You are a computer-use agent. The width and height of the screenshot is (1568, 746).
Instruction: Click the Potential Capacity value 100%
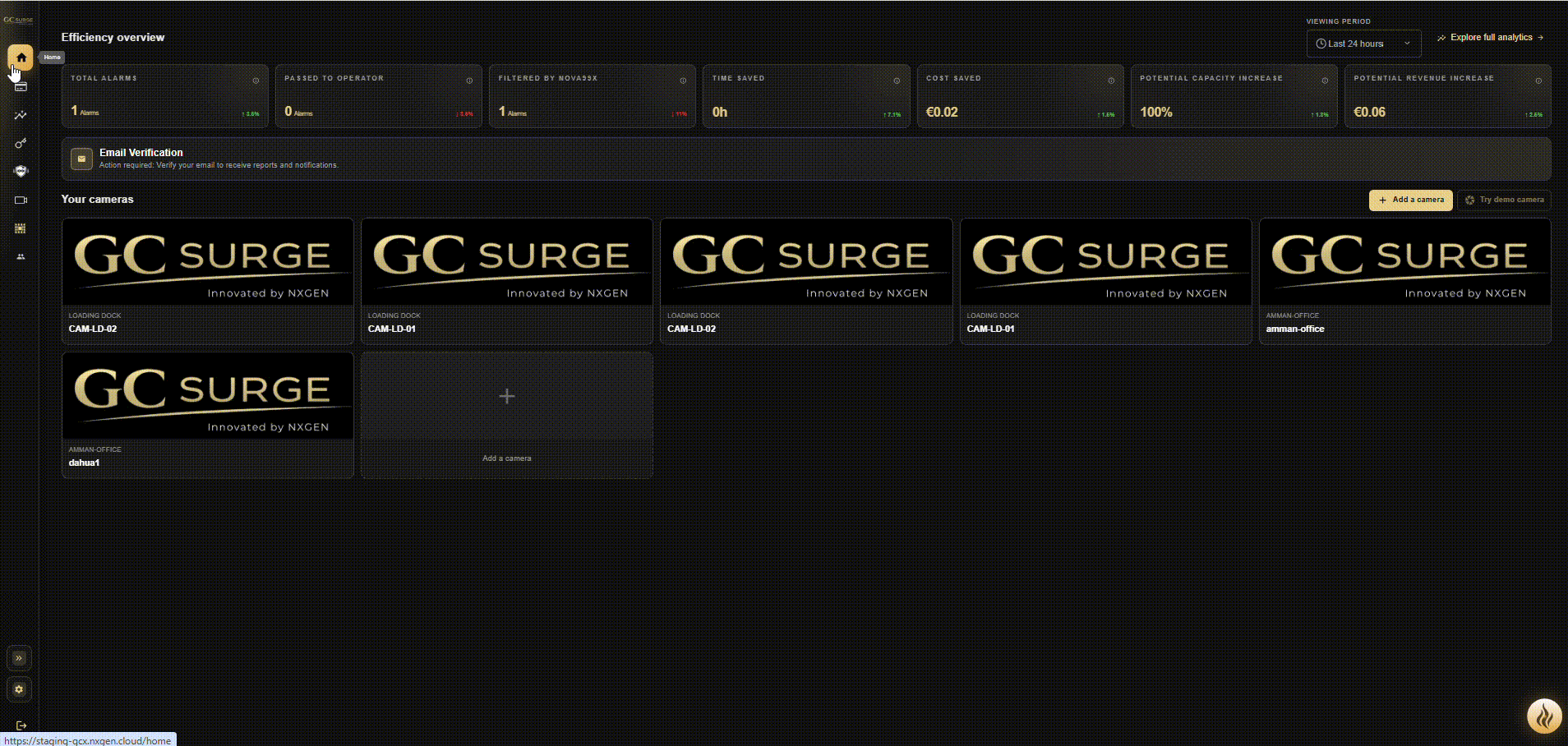pos(1156,112)
